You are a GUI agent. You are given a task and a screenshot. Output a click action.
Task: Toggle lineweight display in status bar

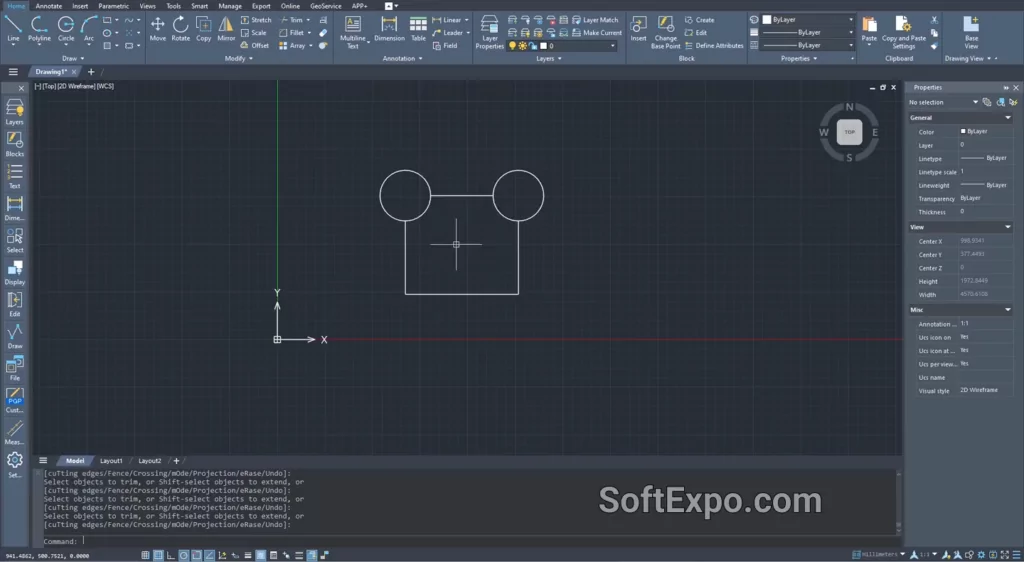[248, 555]
